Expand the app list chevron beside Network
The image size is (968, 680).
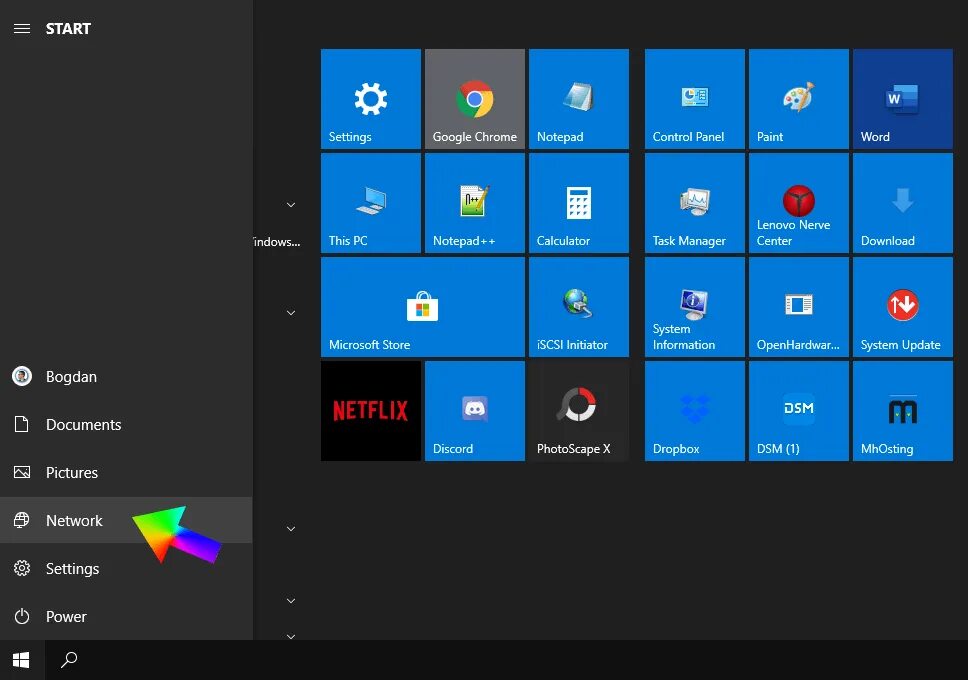[x=291, y=529]
